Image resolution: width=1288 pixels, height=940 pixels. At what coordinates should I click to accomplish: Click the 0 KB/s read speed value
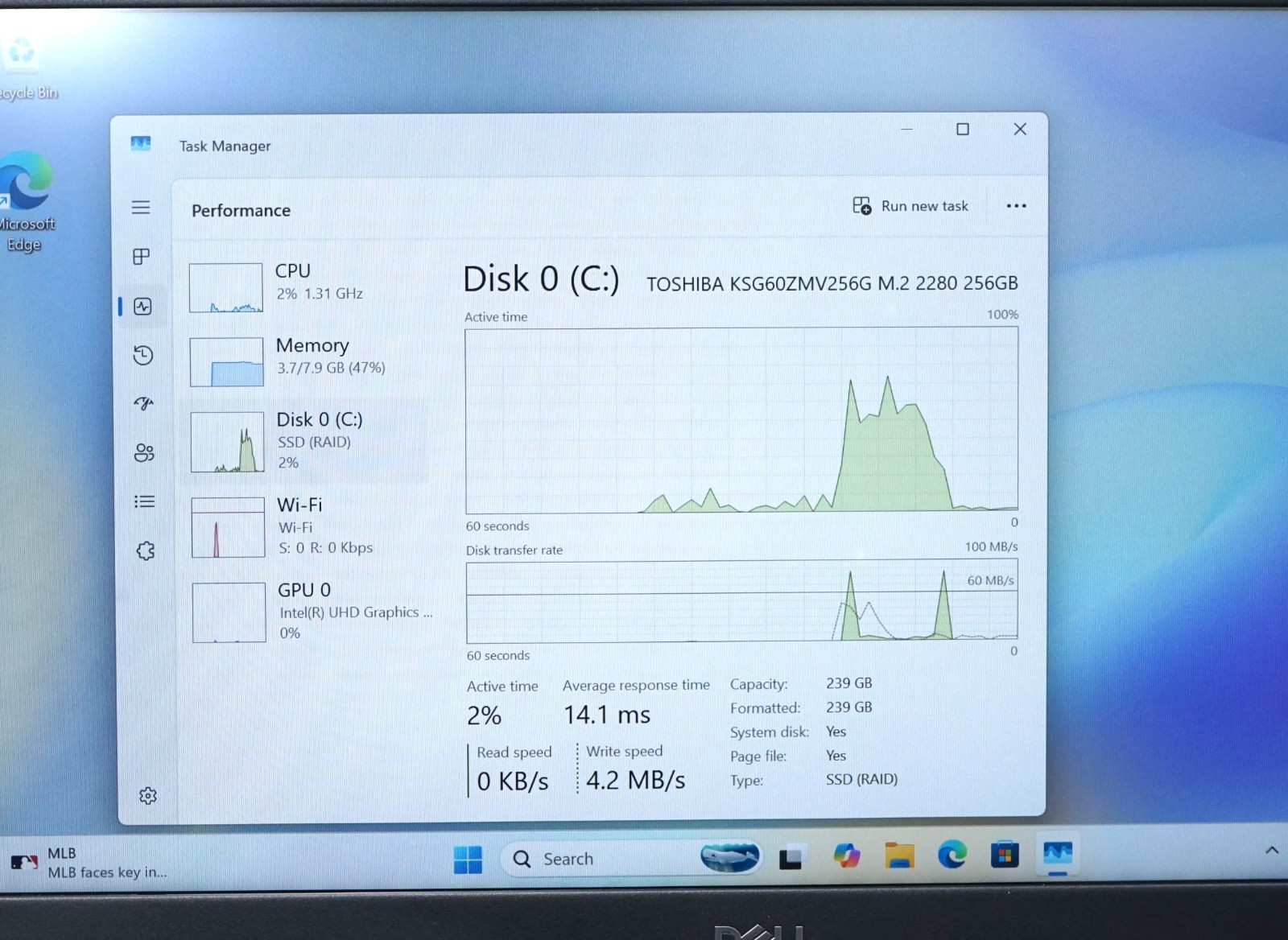(513, 781)
